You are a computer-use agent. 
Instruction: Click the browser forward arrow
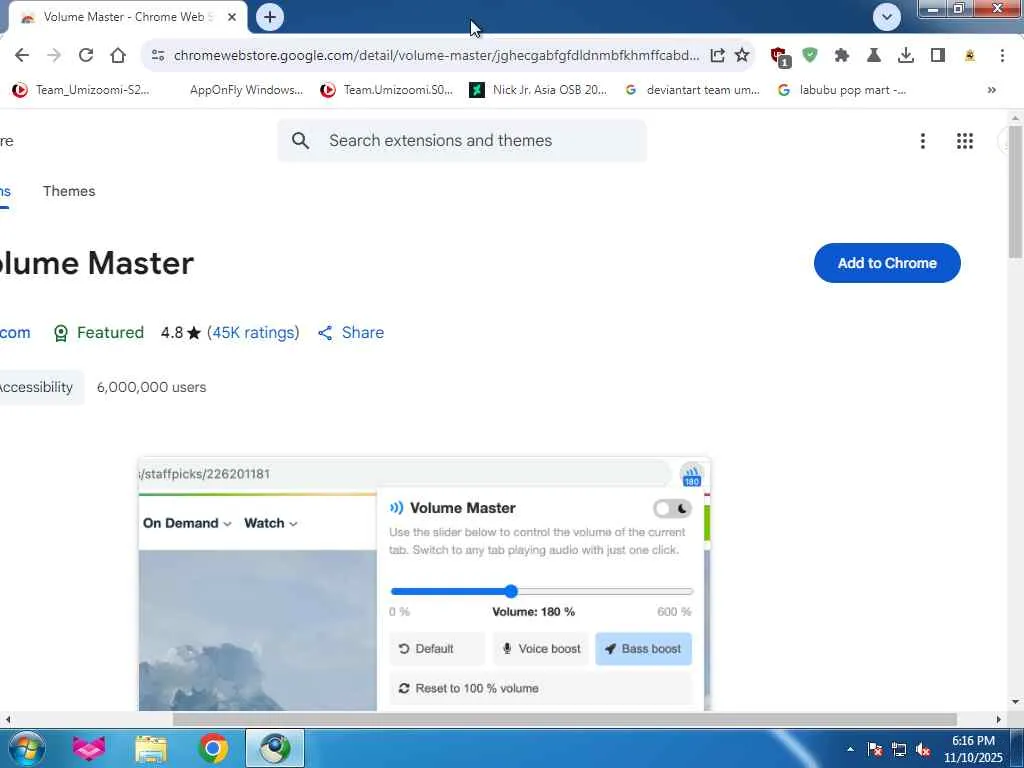pyautogui.click(x=54, y=56)
